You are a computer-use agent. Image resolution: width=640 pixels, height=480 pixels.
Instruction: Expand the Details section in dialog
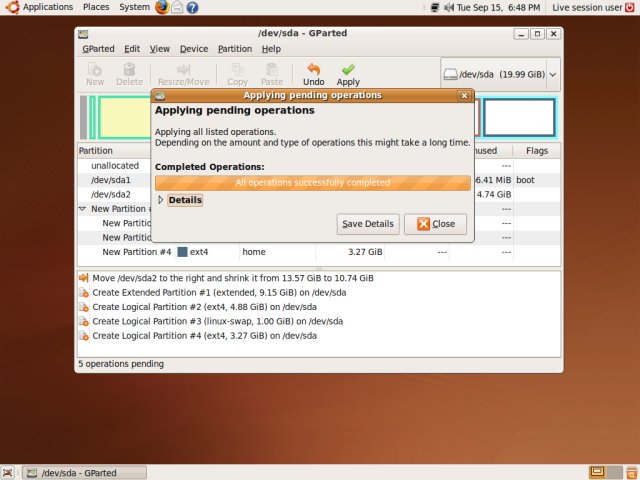tap(160, 200)
